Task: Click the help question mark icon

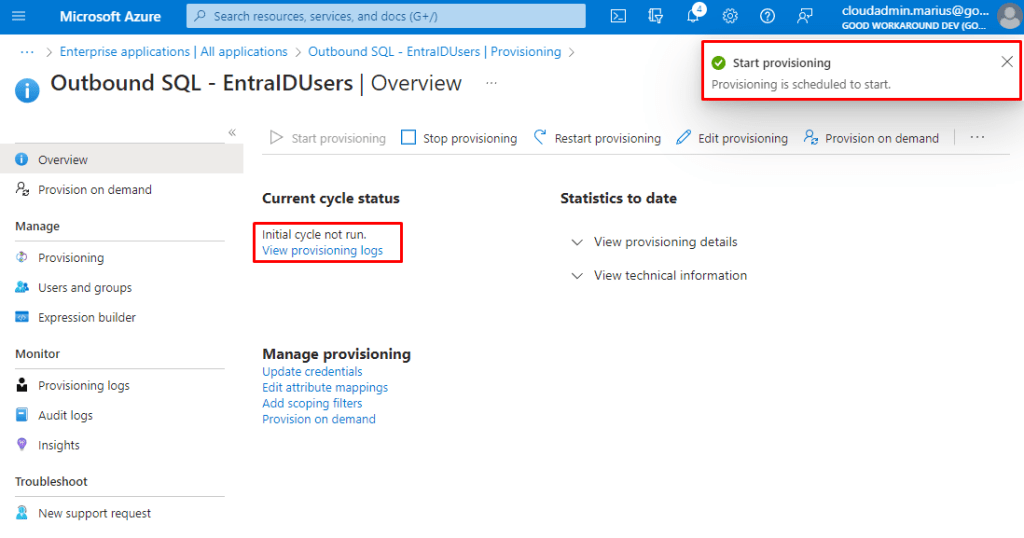Action: pos(767,16)
